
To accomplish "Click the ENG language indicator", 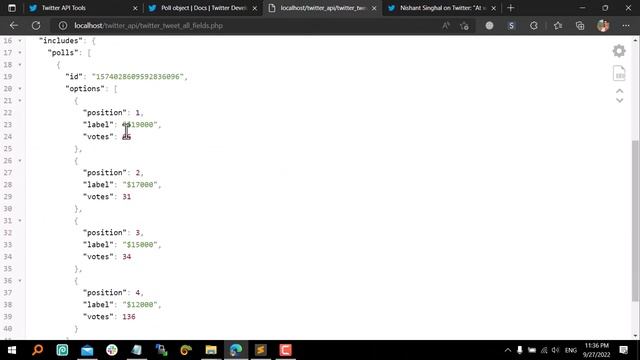I will 571,350.
